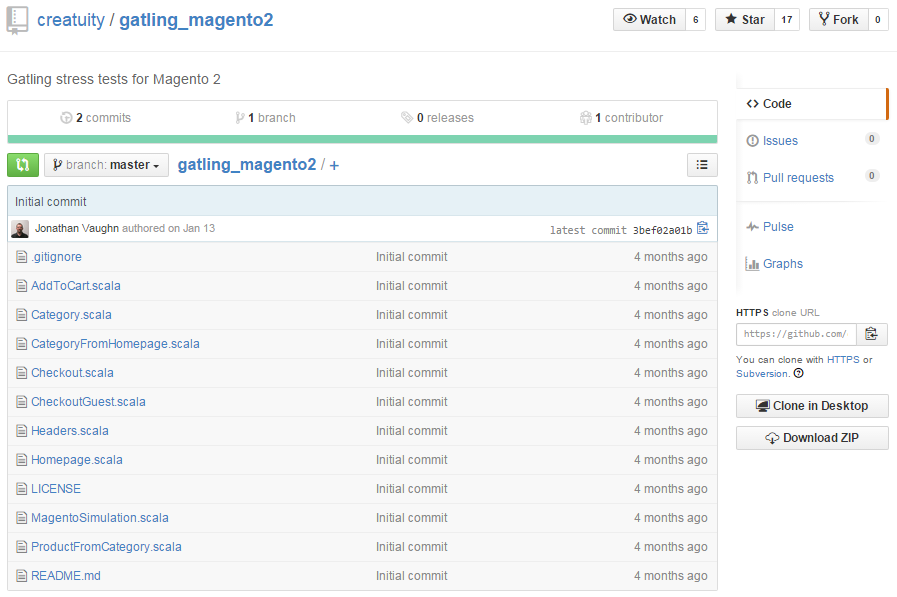Click Initial commit message for .gitignore row

point(411,257)
